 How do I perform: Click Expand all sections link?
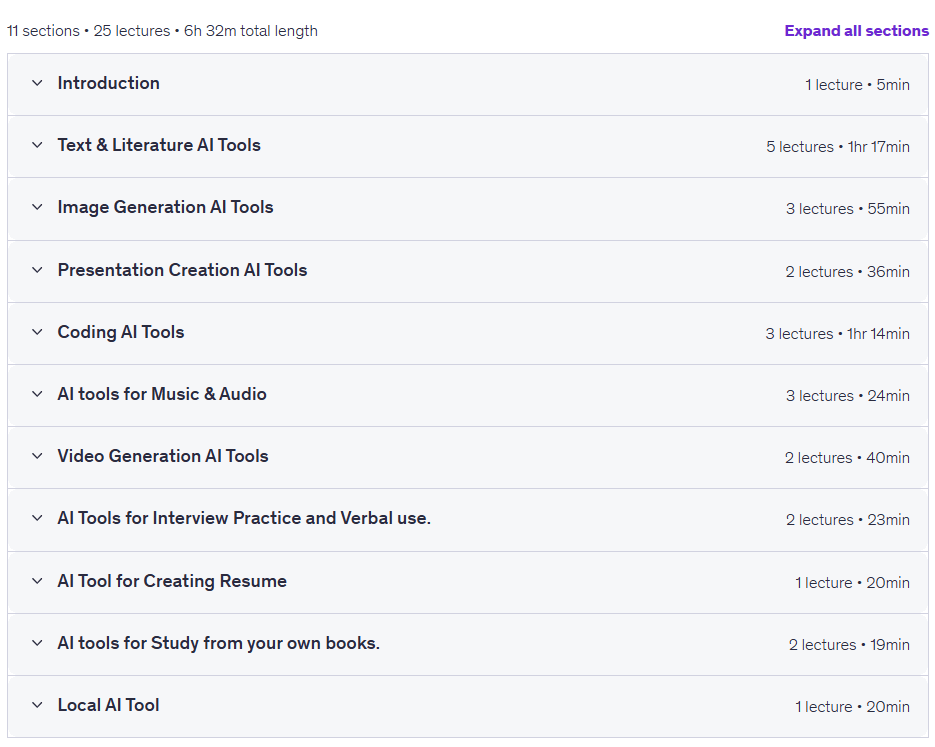pyautogui.click(x=856, y=31)
